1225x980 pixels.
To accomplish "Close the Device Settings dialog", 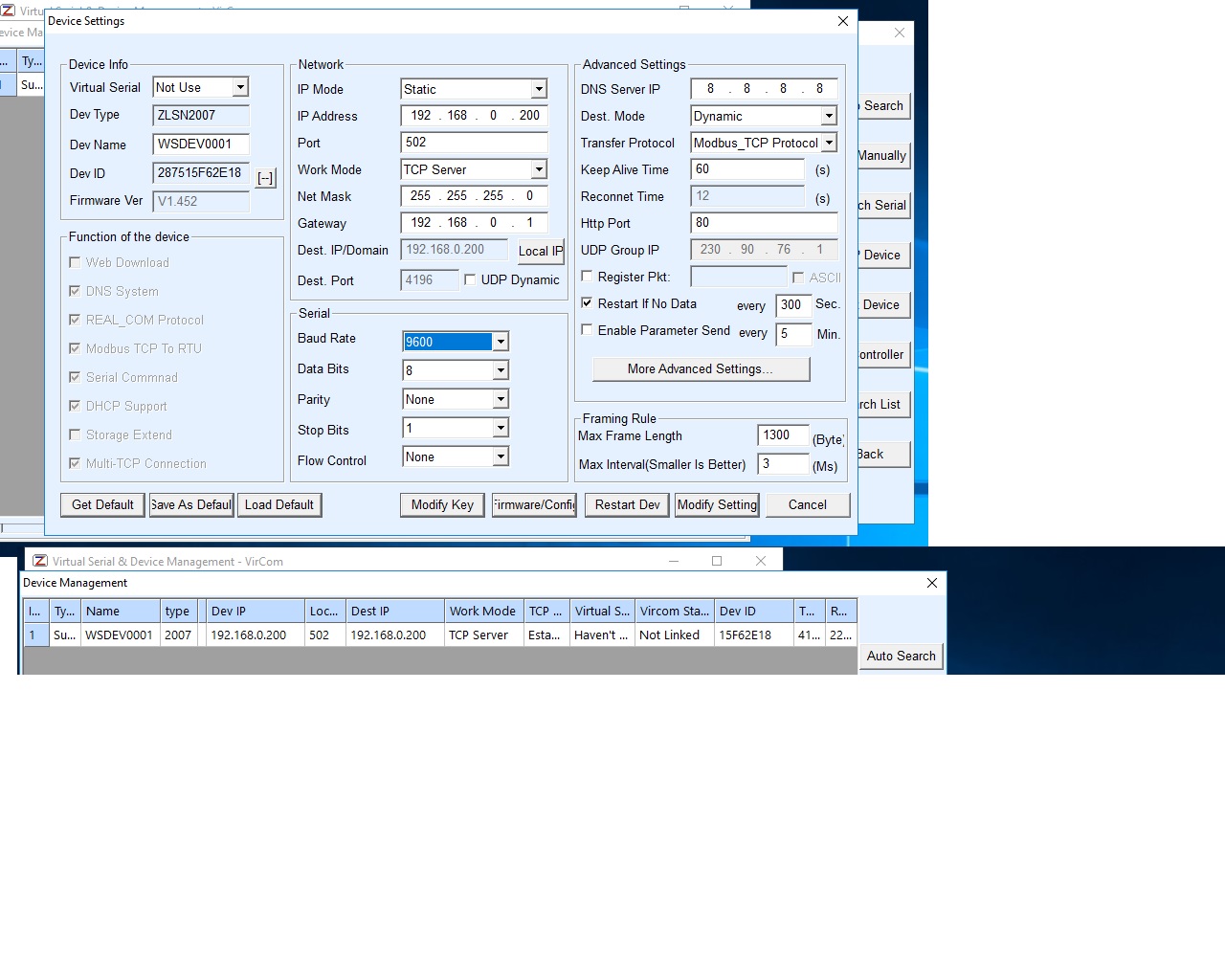I will click(842, 21).
